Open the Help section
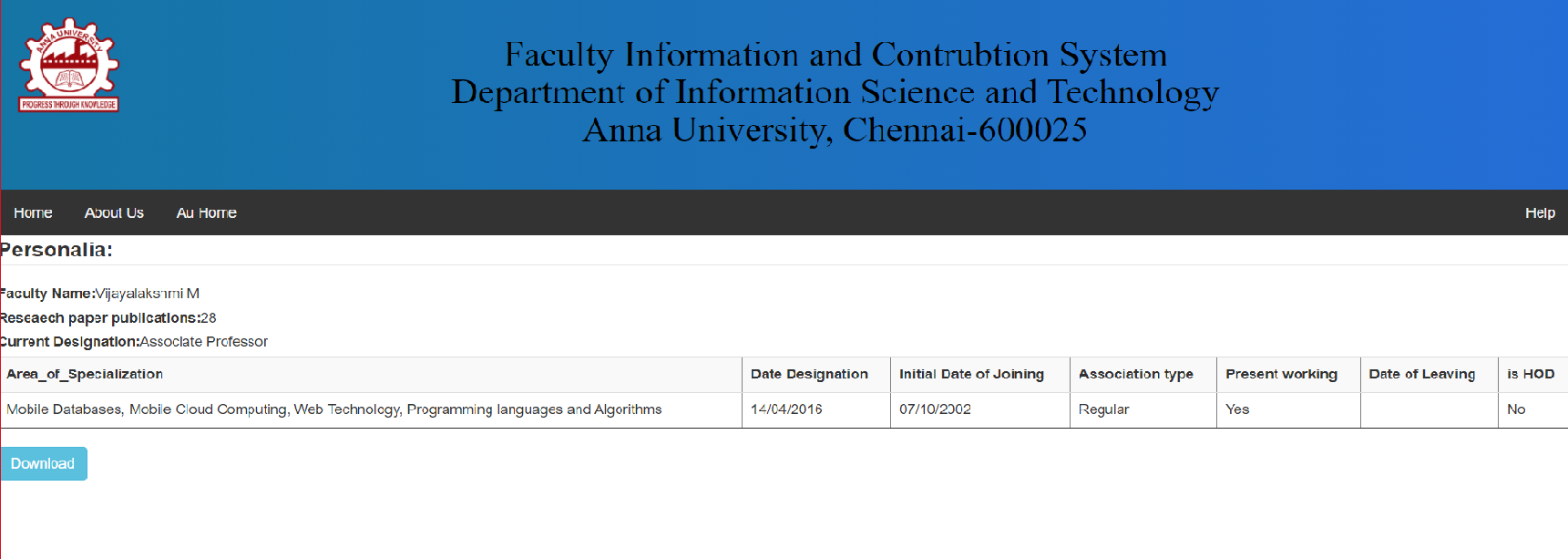Image resolution: width=1568 pixels, height=559 pixels. [x=1540, y=212]
